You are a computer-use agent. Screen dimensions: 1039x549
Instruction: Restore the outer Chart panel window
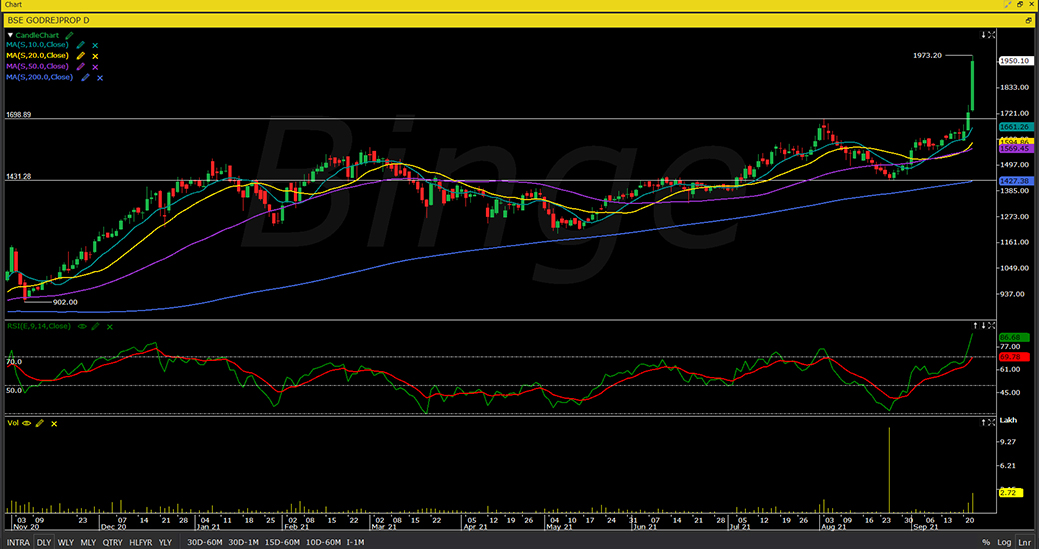pyautogui.click(x=1020, y=4)
